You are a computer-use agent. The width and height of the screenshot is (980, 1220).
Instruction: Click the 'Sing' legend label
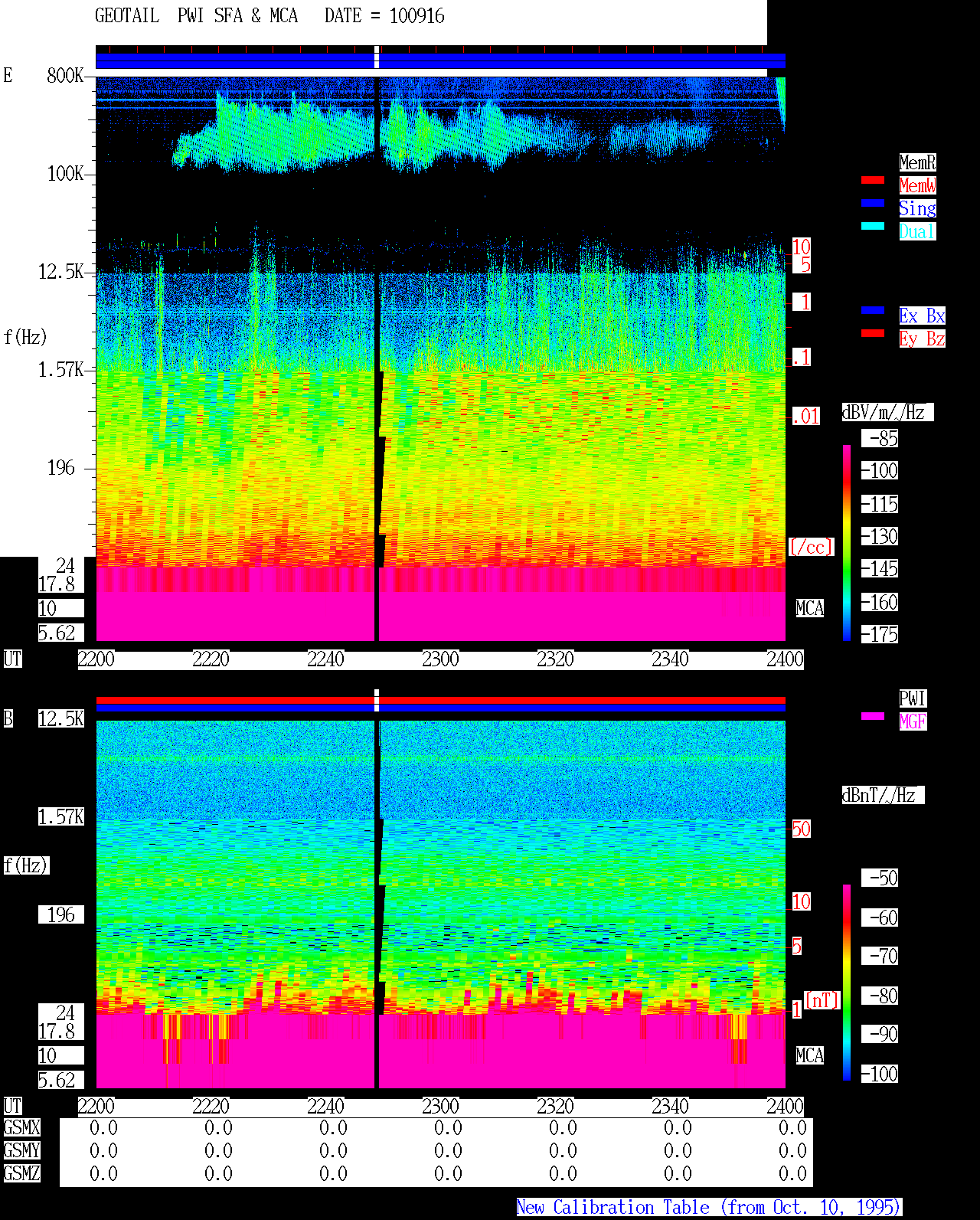[917, 208]
